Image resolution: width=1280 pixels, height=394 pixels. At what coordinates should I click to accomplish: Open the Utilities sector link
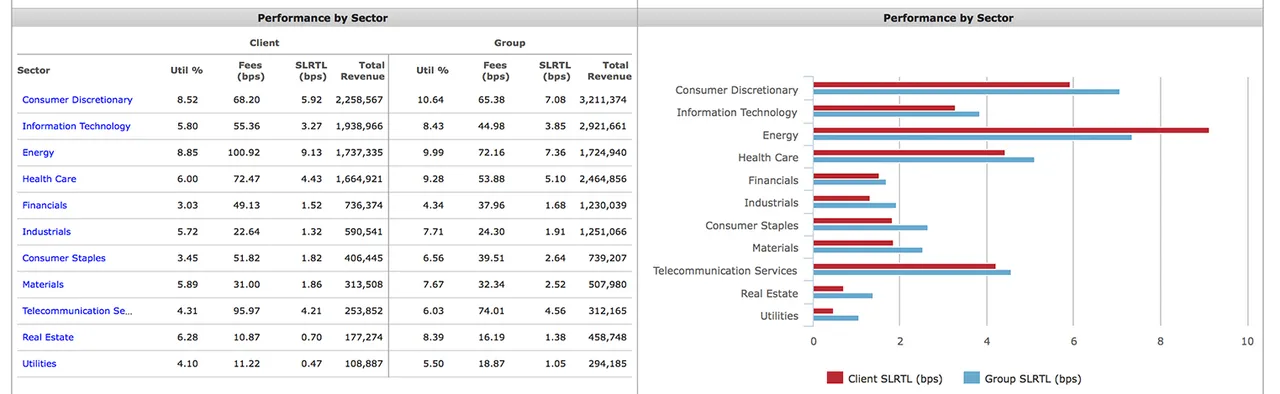click(39, 364)
